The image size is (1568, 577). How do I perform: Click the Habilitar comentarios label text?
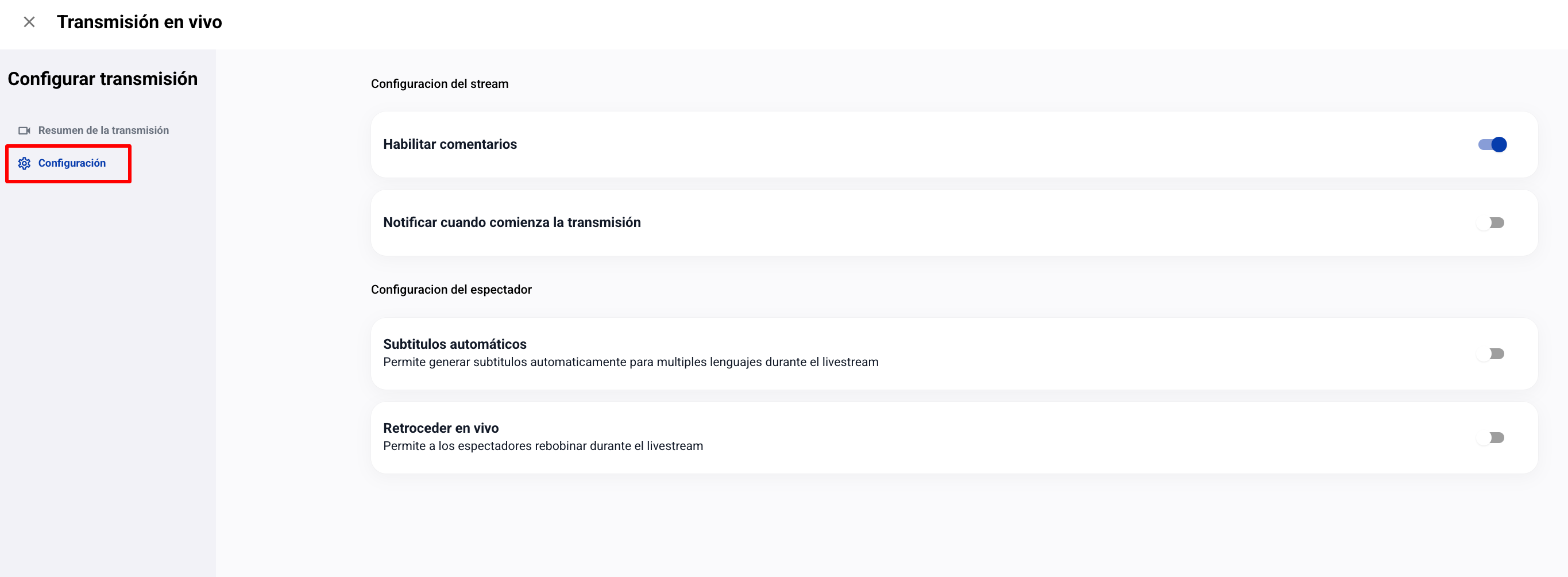pos(450,144)
